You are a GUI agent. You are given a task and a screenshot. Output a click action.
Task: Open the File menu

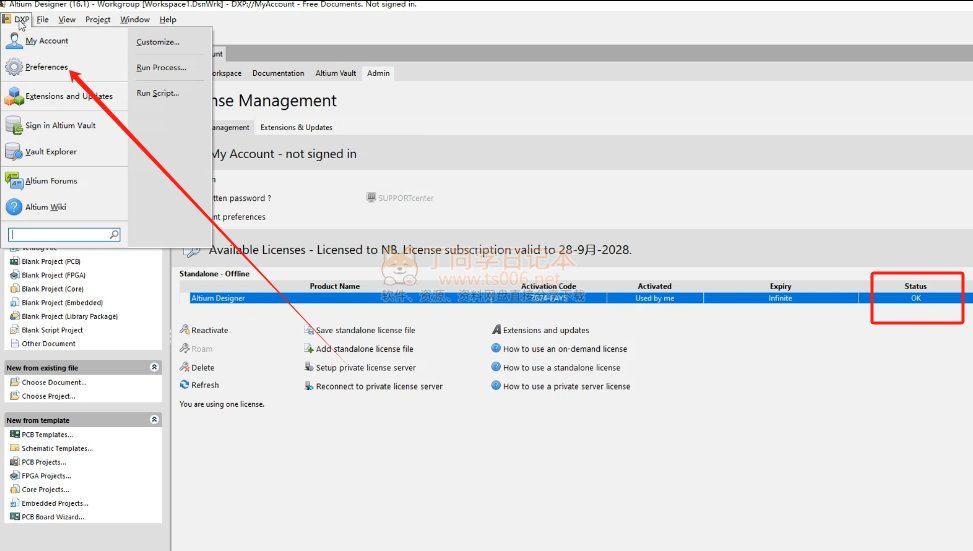click(x=43, y=19)
